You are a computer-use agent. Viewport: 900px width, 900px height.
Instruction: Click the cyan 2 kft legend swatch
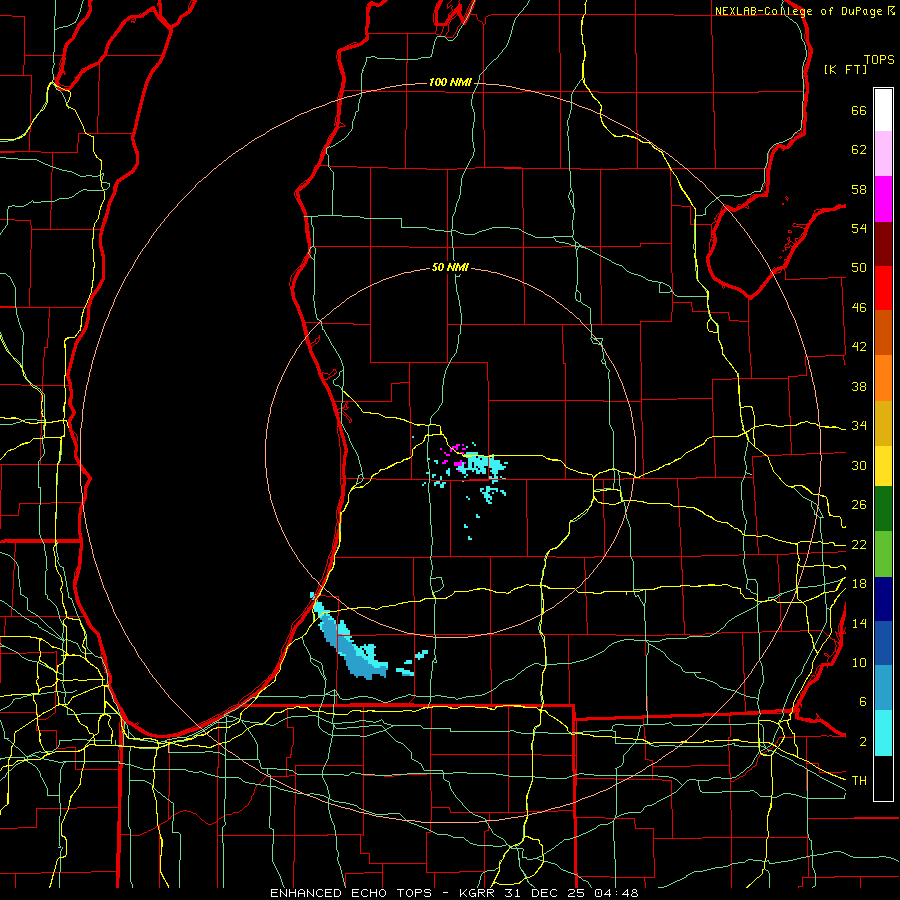coord(883,733)
